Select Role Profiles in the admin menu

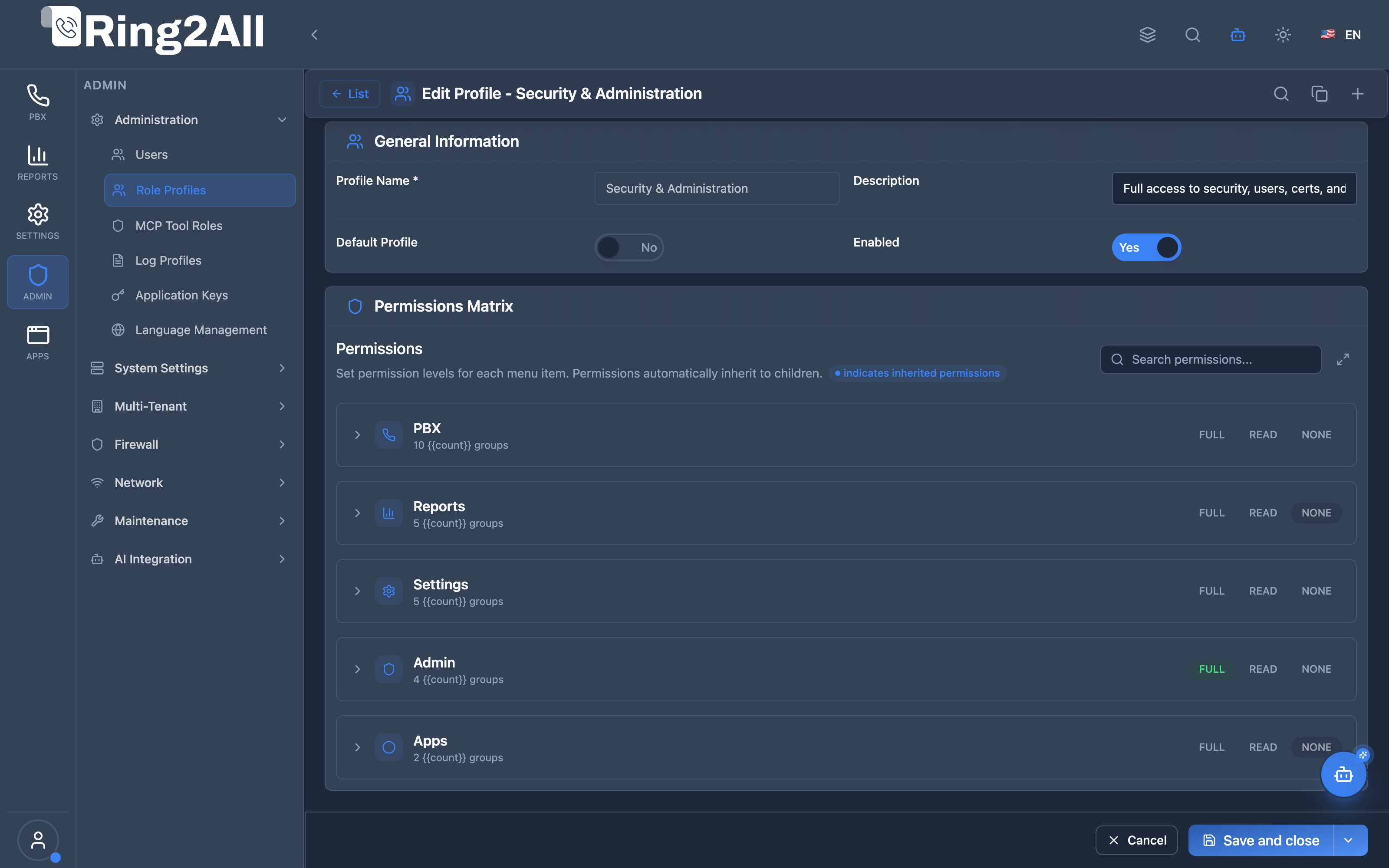pos(200,190)
